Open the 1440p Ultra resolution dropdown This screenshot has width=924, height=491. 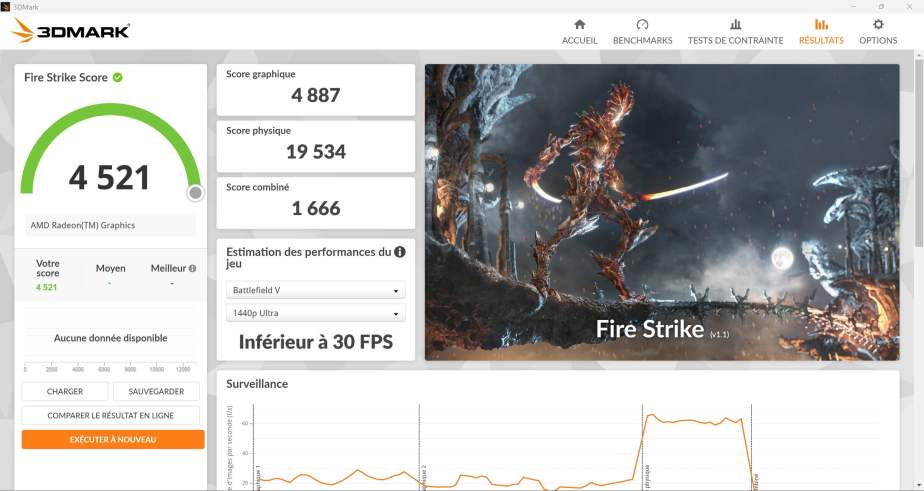316,314
